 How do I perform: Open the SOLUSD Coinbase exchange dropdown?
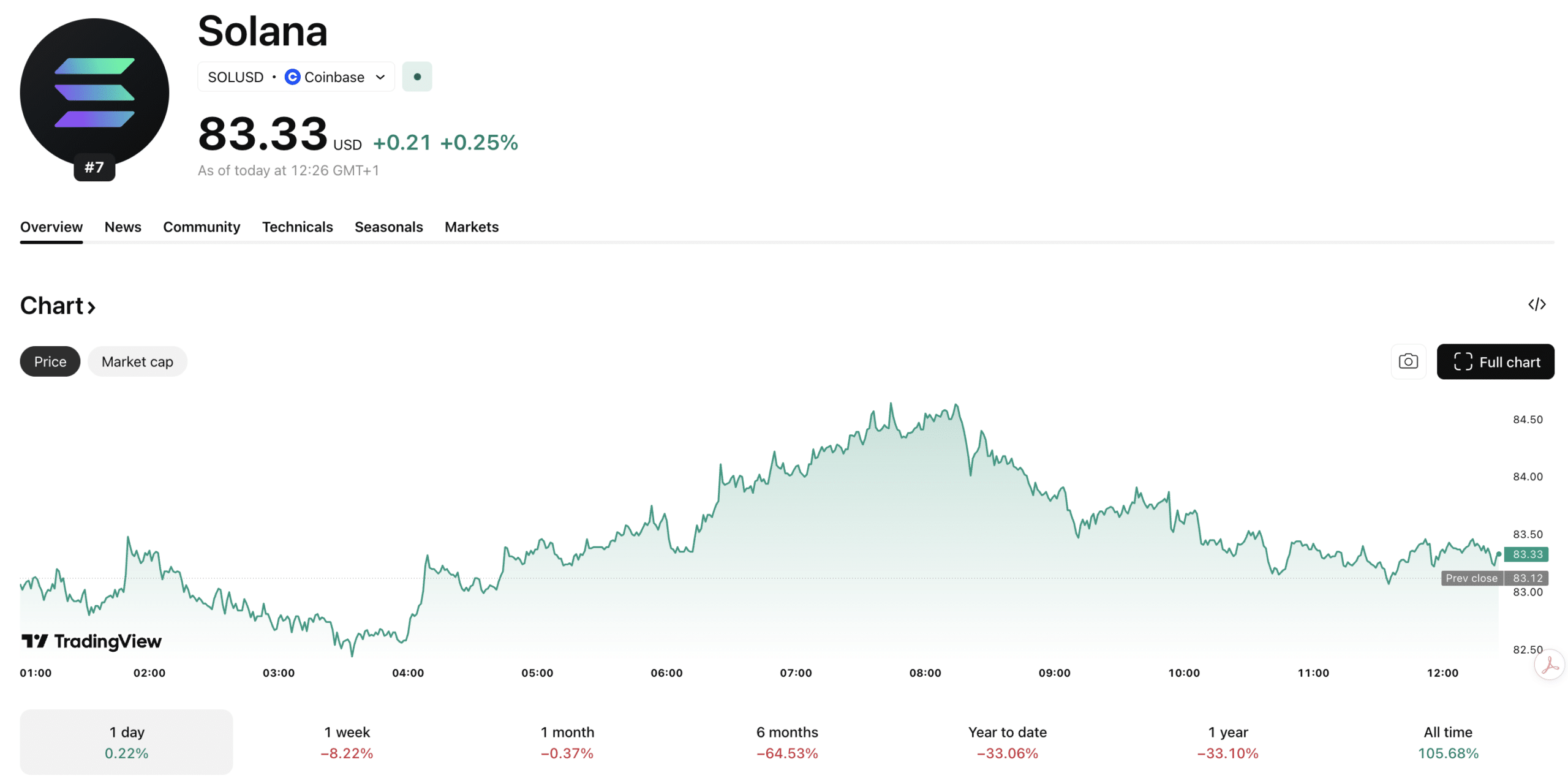[x=296, y=77]
